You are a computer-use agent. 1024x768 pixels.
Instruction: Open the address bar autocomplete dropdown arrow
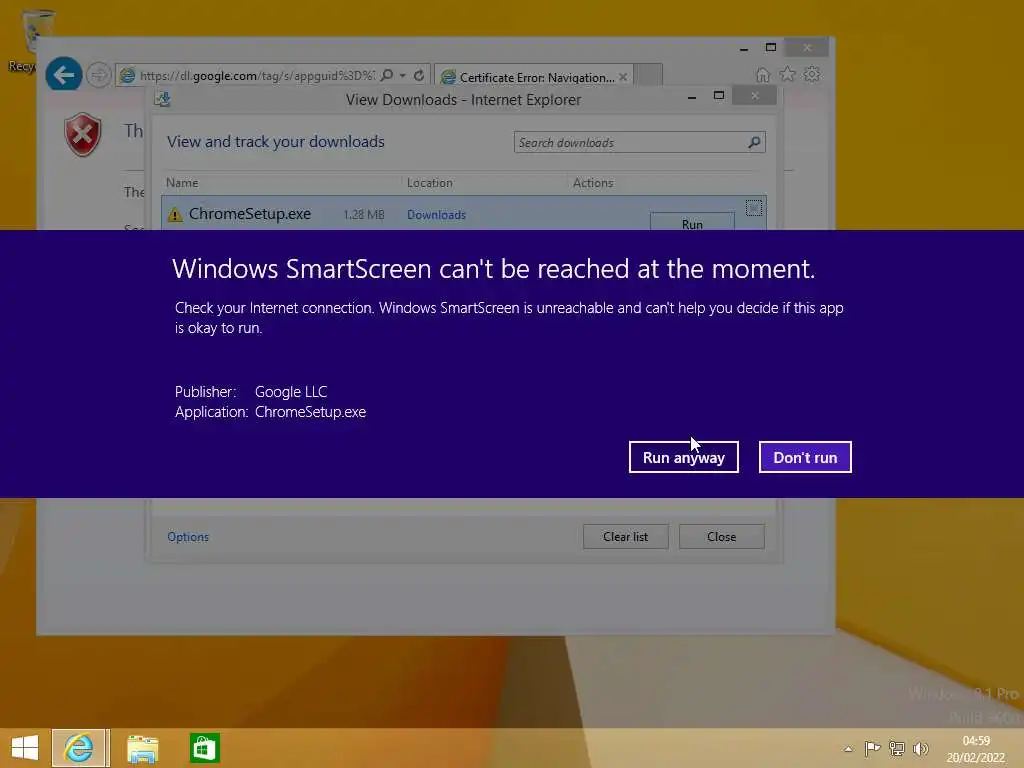click(403, 76)
